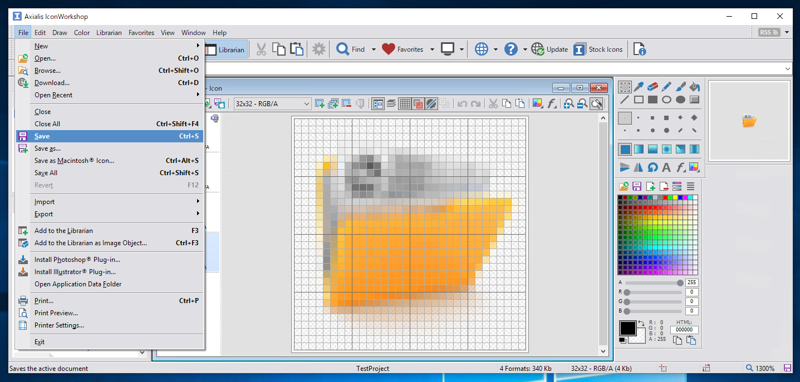800x382 pixels.
Task: Expand the web globe dropdown arrow
Action: 495,49
